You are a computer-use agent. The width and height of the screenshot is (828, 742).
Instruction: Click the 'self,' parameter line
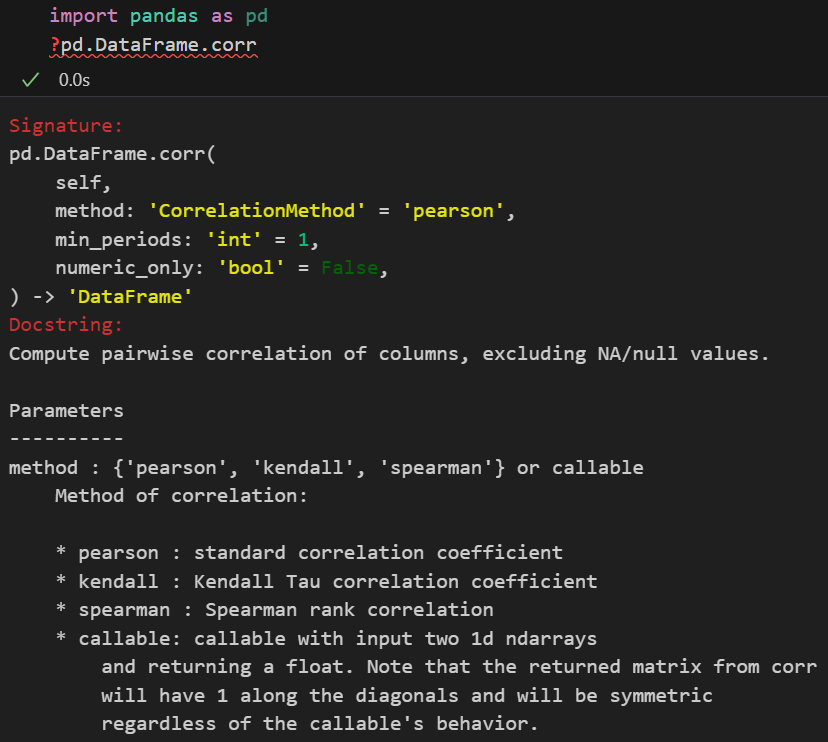point(83,183)
